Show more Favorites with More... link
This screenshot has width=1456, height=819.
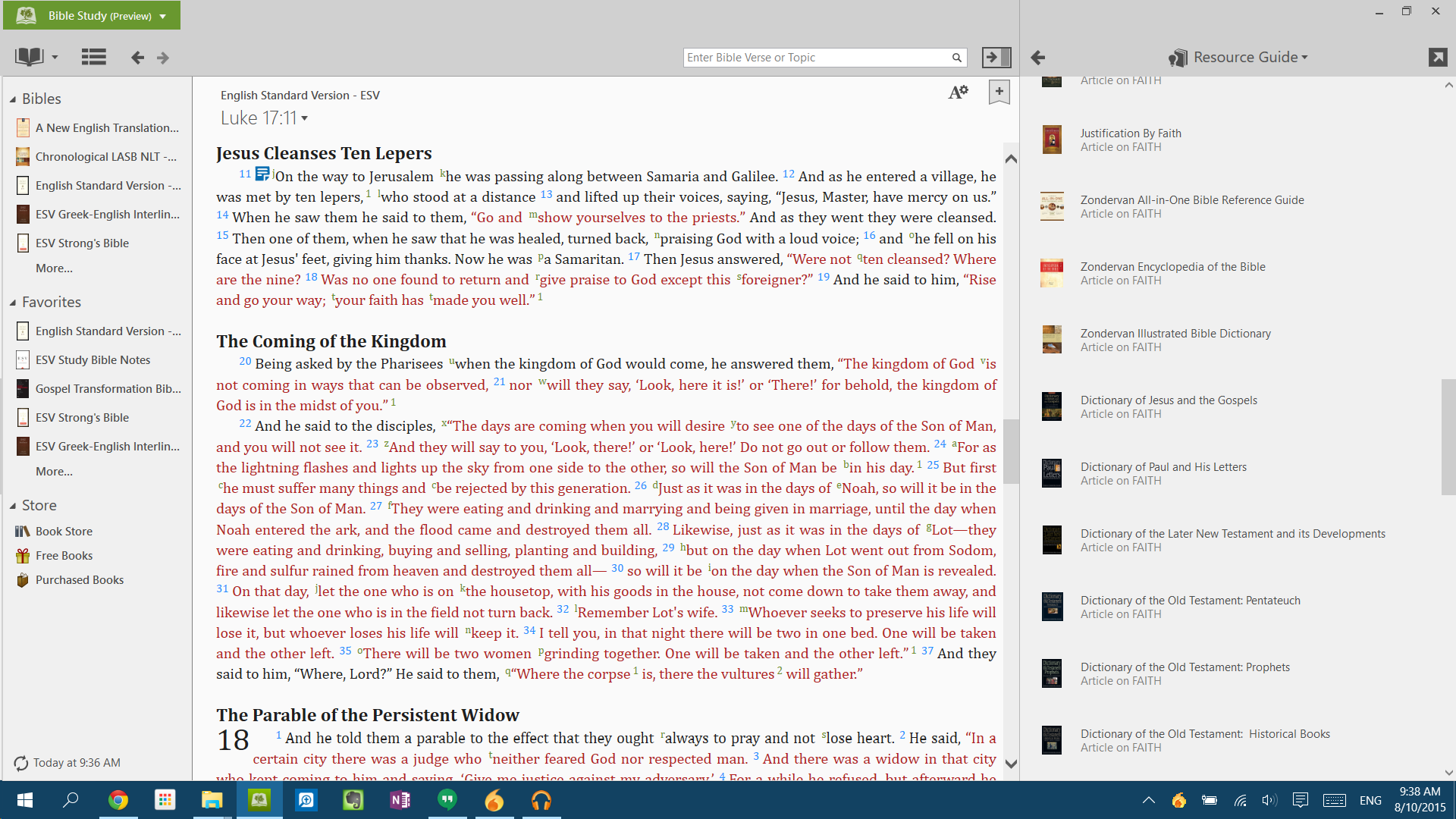(54, 472)
